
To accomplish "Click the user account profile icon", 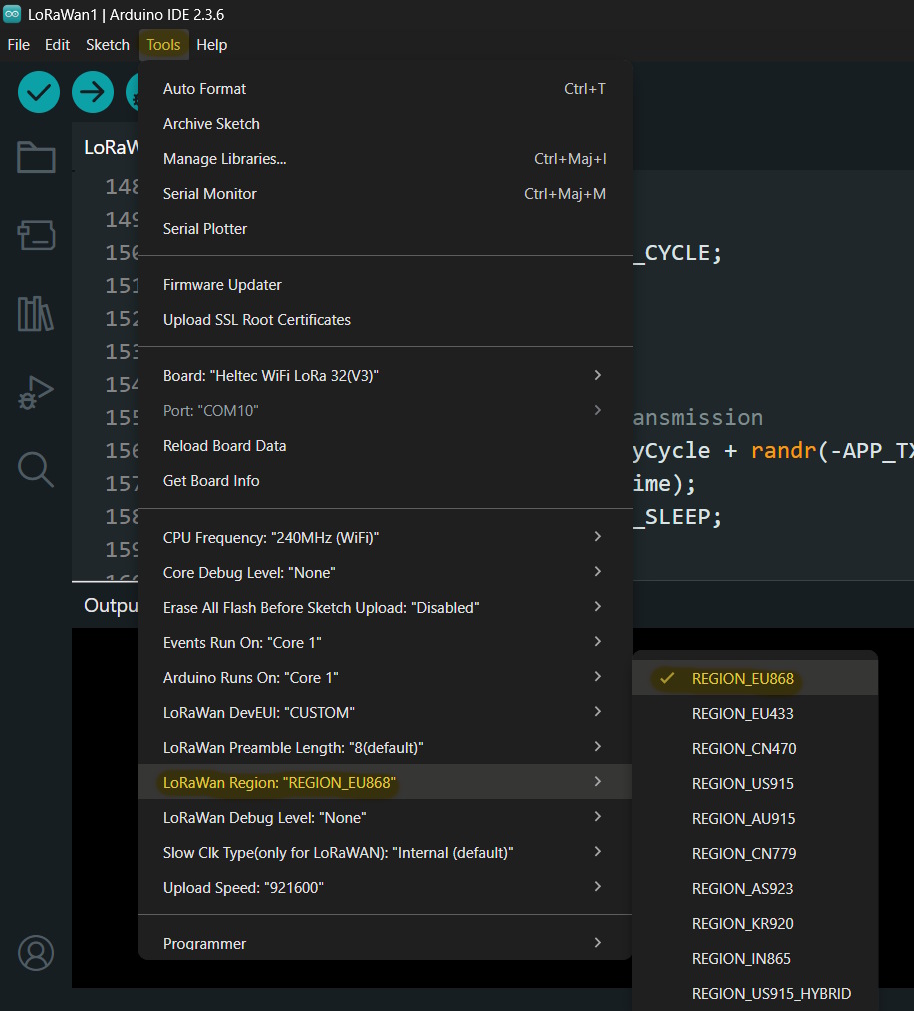I will tap(36, 953).
